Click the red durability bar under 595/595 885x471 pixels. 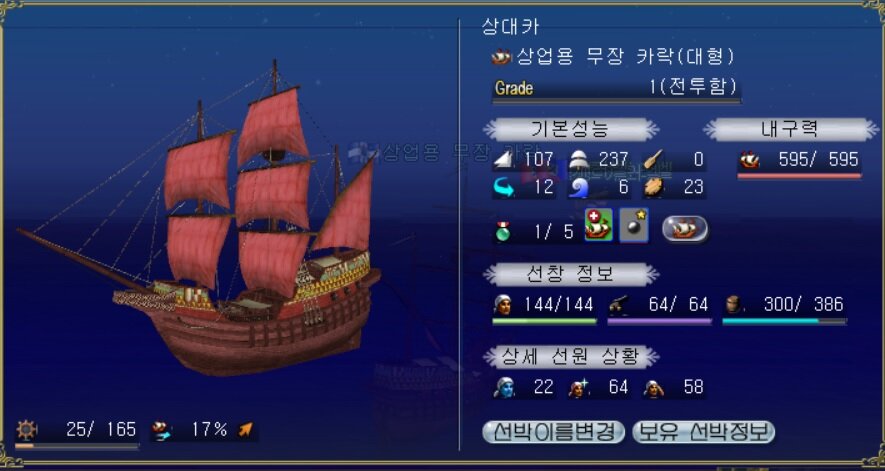tap(799, 176)
